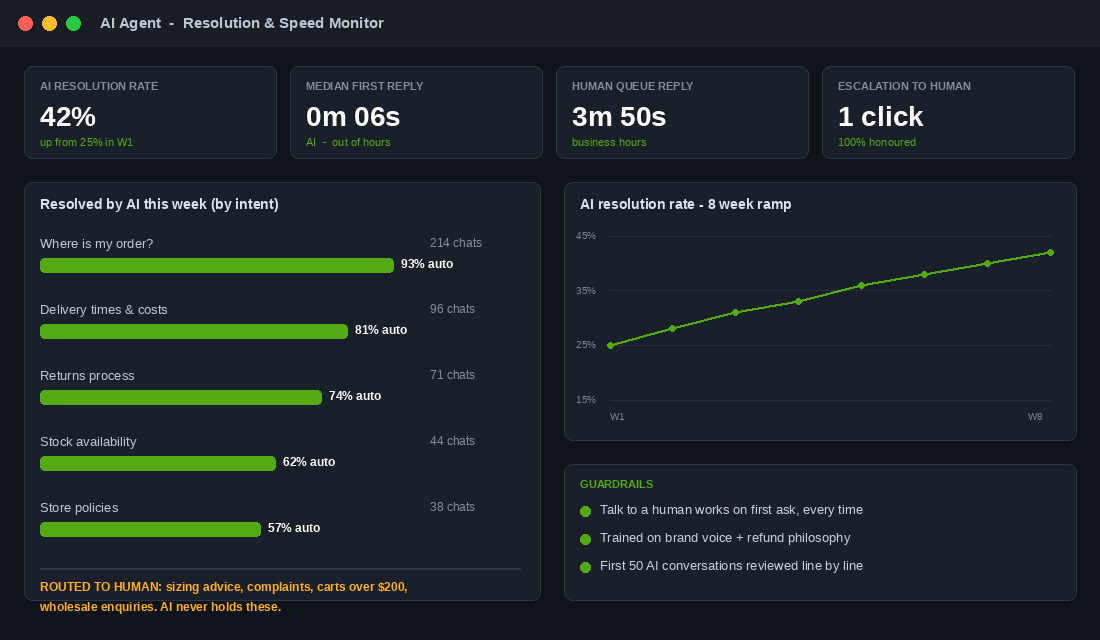Screen dimensions: 1100x640
Task: Click the 'Where is my order?' intent label
Action: pos(97,244)
